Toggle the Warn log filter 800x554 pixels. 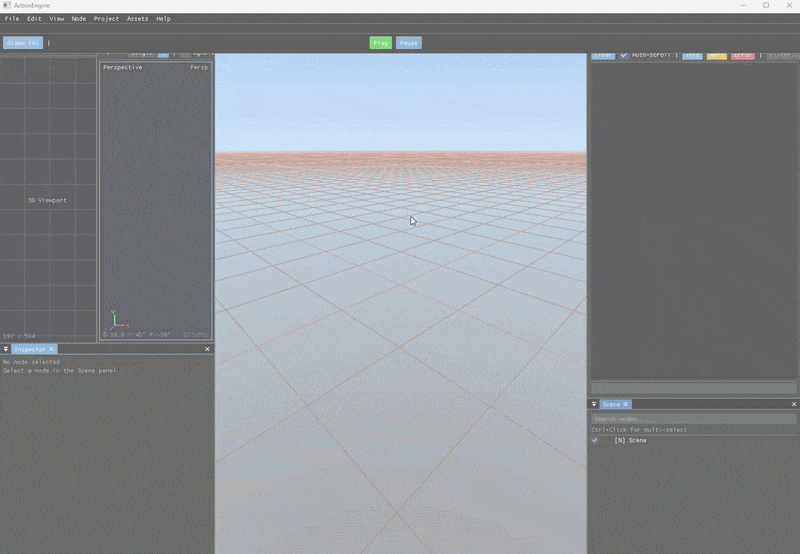coord(716,55)
